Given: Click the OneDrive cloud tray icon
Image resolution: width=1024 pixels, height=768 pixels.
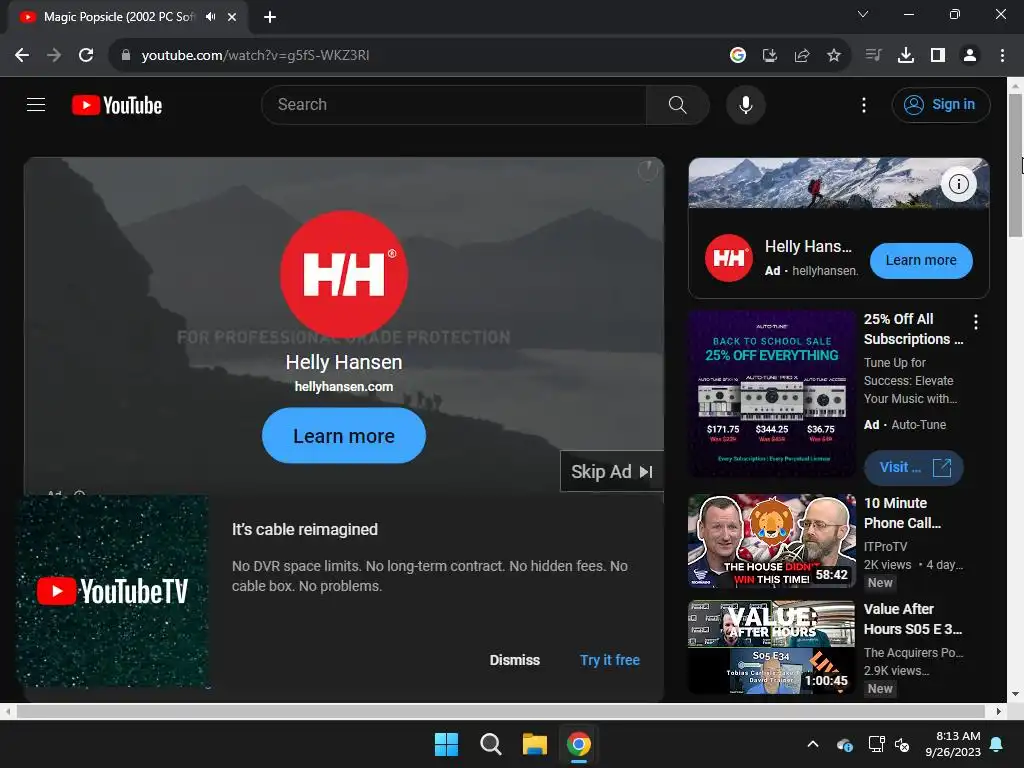Looking at the screenshot, I should [844, 744].
